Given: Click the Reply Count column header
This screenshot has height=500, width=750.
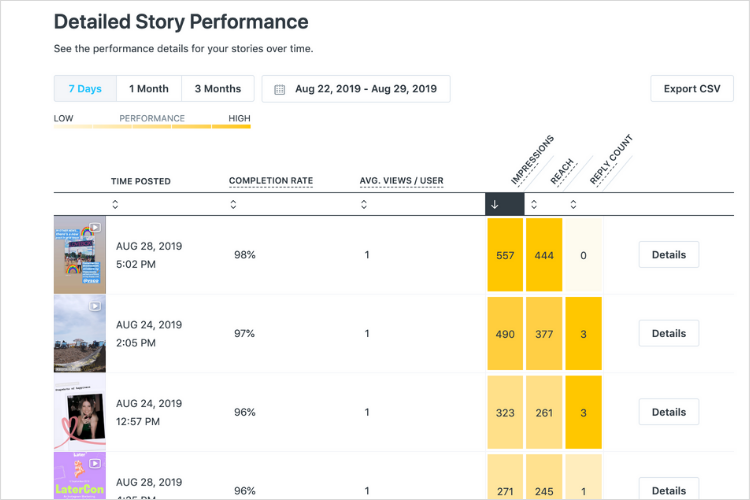Looking at the screenshot, I should (x=611, y=160).
